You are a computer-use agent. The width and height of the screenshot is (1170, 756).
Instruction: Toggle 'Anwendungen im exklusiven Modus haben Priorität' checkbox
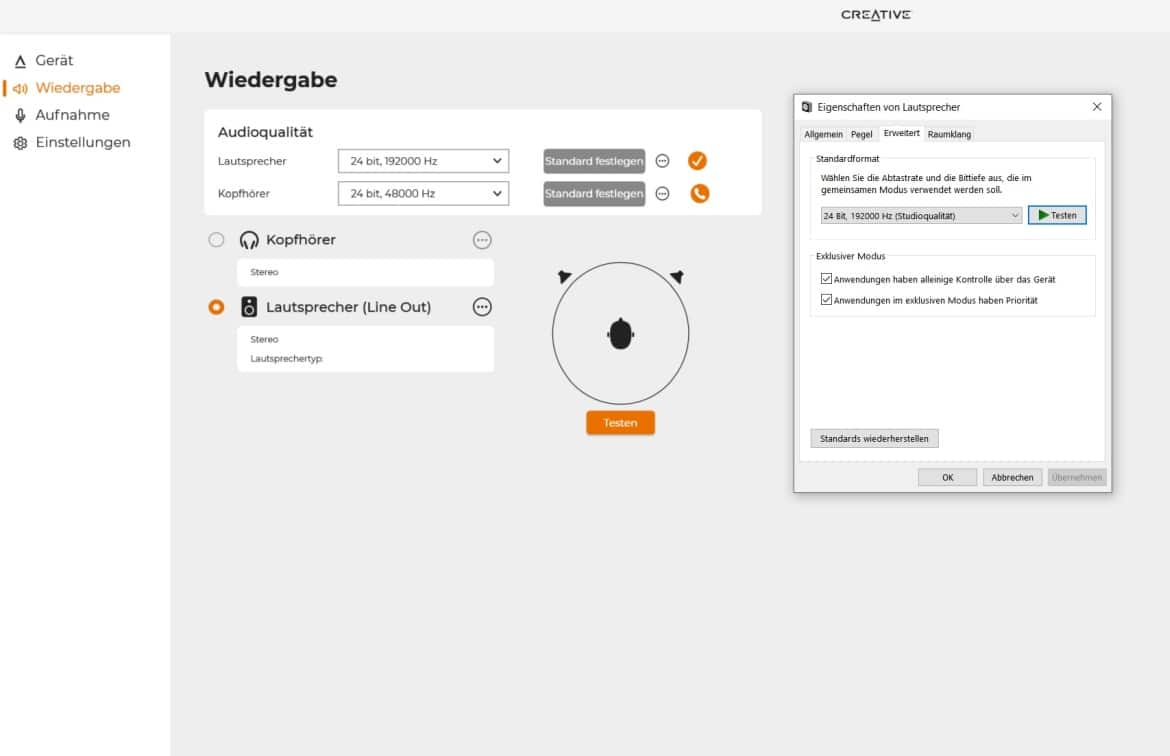click(x=826, y=300)
